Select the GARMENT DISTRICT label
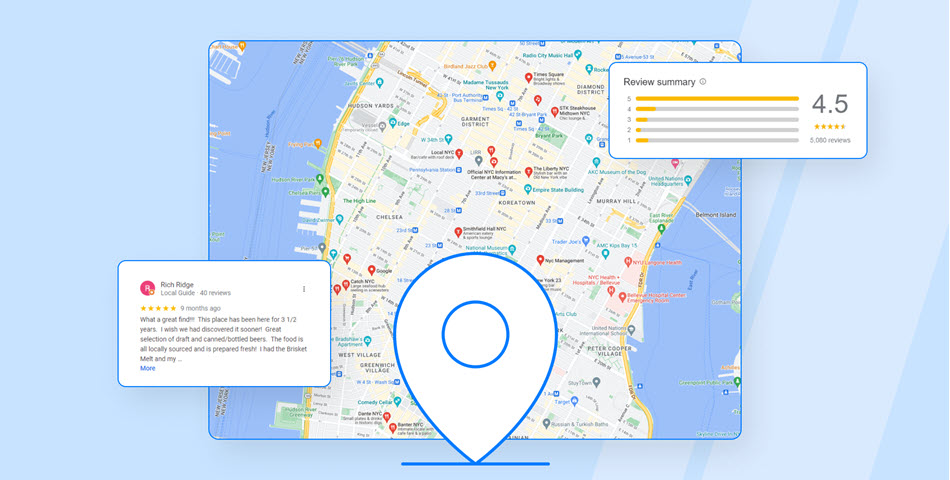 pos(475,121)
